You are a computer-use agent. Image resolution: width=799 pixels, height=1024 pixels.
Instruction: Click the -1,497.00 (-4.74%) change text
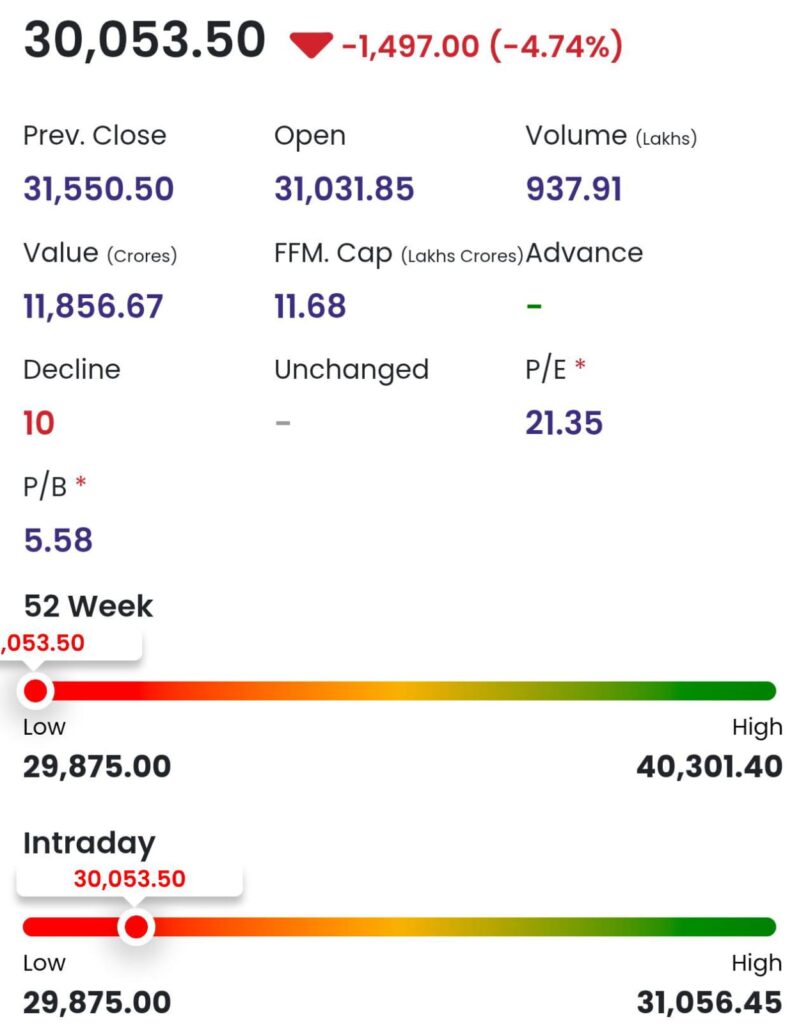click(x=482, y=45)
